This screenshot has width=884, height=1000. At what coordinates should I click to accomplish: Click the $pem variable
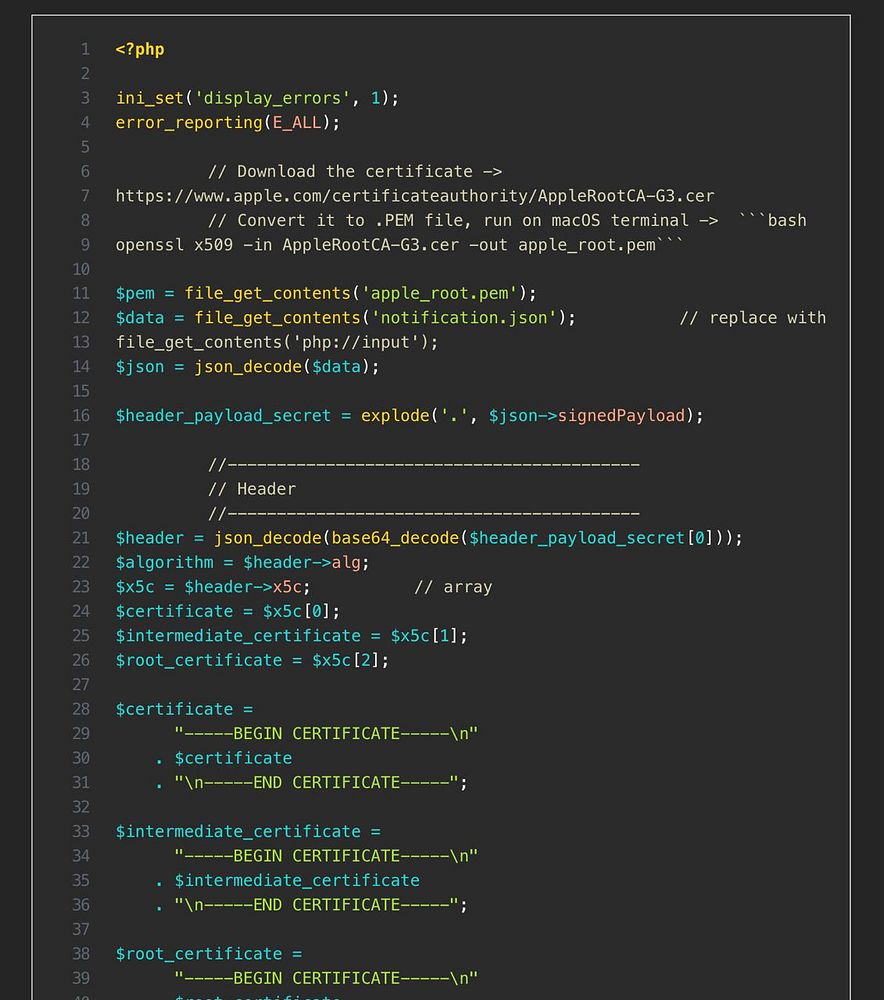point(135,293)
